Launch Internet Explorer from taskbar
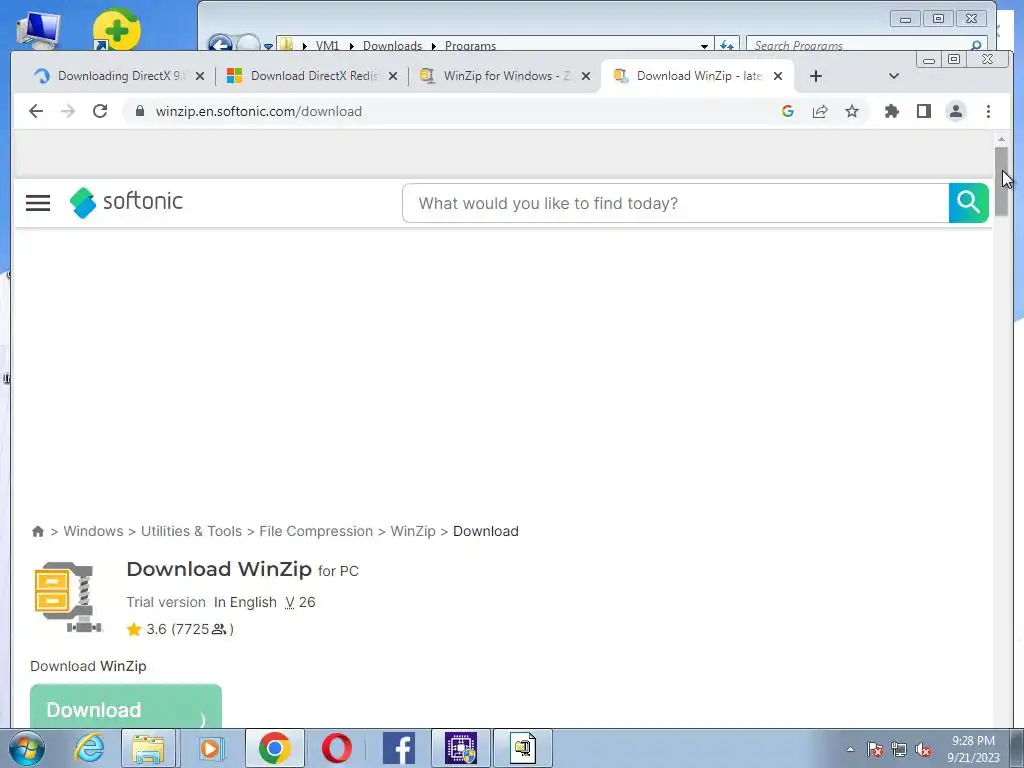This screenshot has height=768, width=1024. point(89,748)
